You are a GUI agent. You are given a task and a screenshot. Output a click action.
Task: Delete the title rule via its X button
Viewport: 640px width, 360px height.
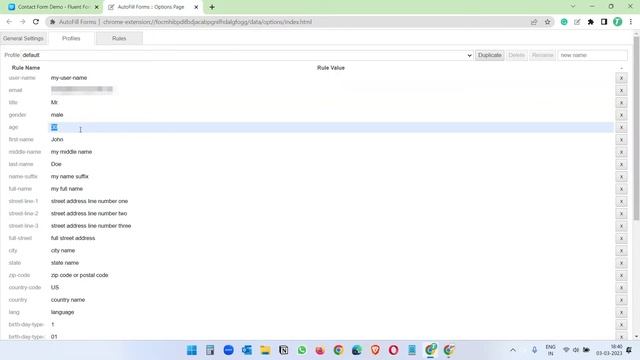(621, 102)
